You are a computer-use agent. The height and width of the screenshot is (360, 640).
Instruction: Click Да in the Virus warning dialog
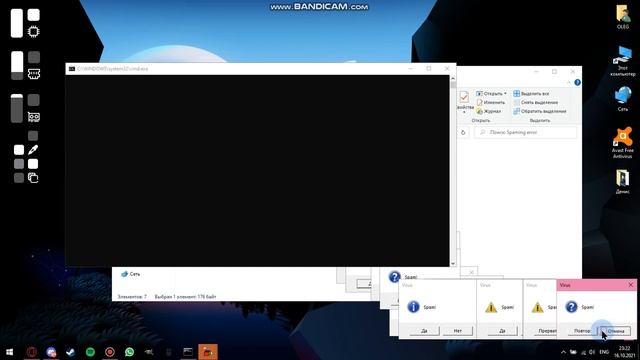coord(502,331)
